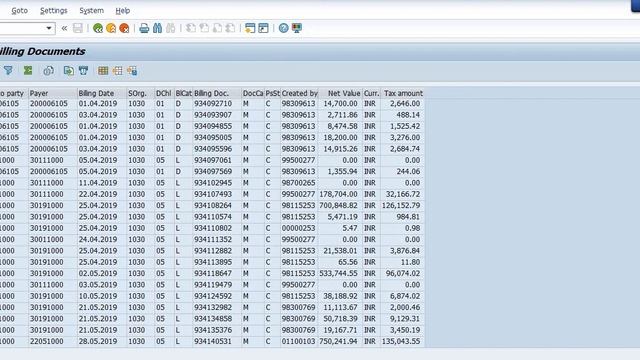Click net value 750,241.94

[x=338, y=341]
